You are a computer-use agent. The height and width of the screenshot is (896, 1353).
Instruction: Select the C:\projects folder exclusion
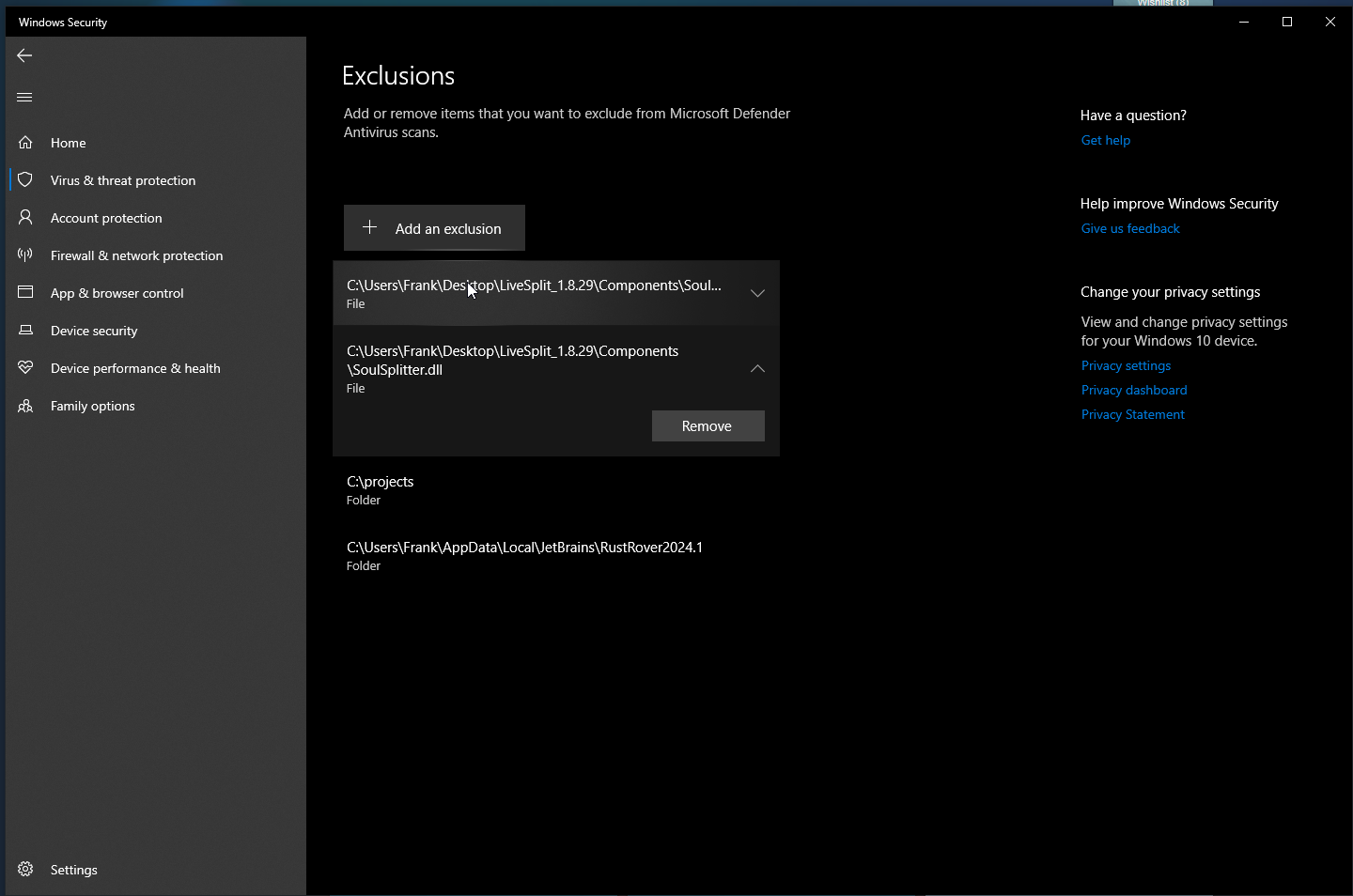pyautogui.click(x=381, y=489)
